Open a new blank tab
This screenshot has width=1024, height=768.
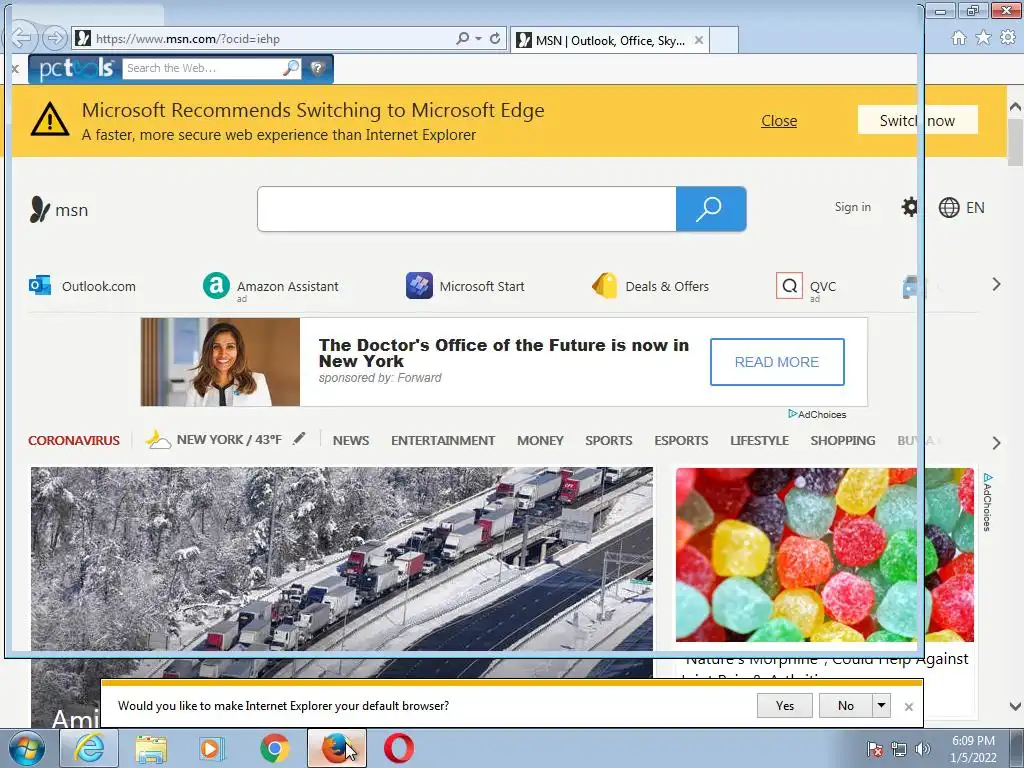[724, 40]
